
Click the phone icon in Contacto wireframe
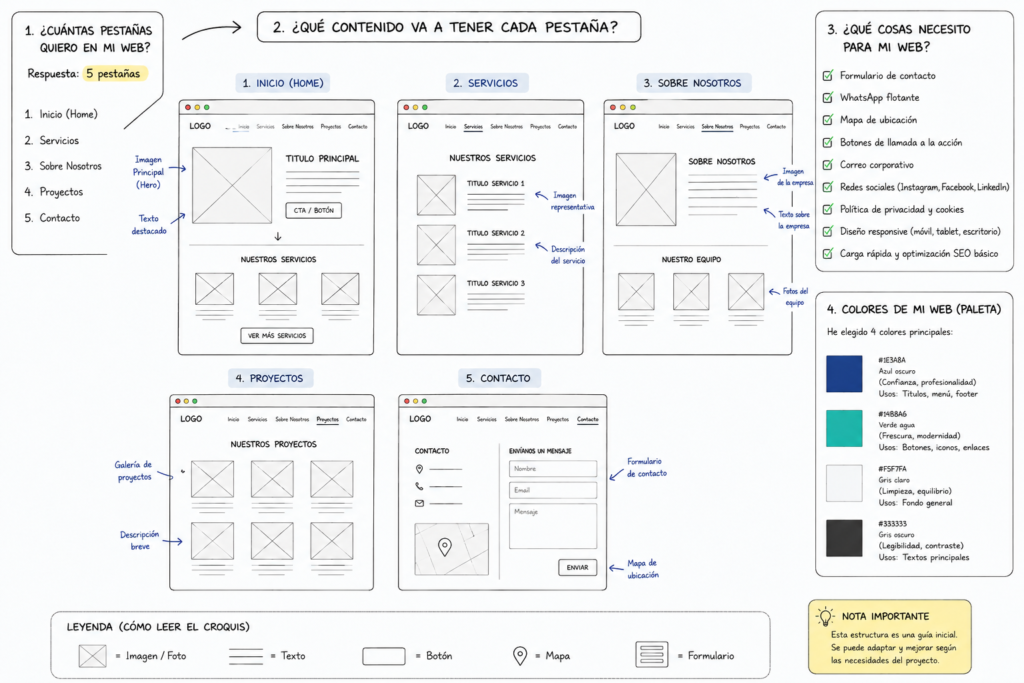pyautogui.click(x=419, y=486)
